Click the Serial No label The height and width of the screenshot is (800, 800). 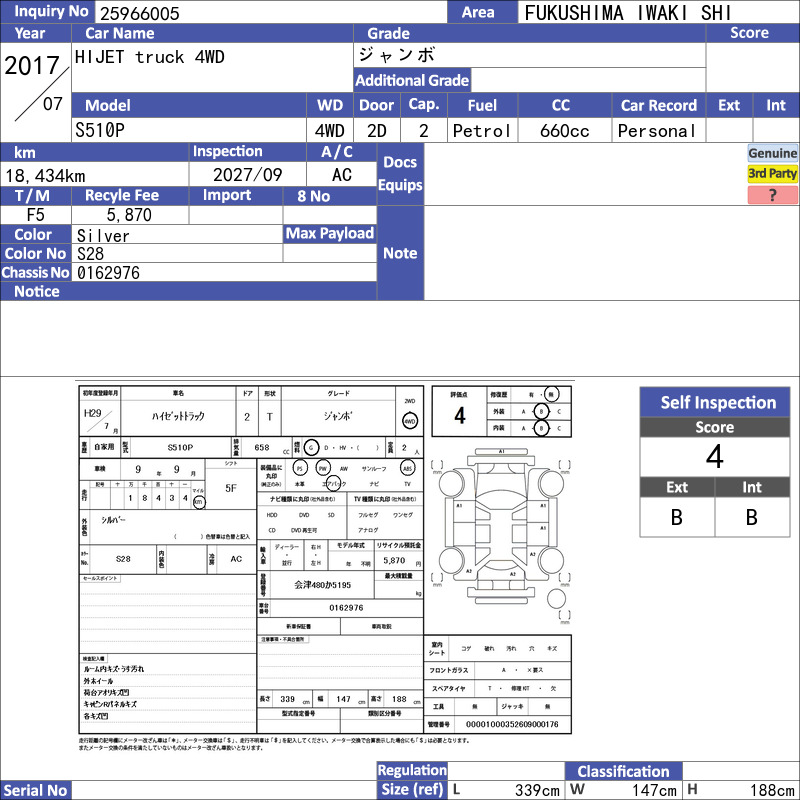click(36, 790)
